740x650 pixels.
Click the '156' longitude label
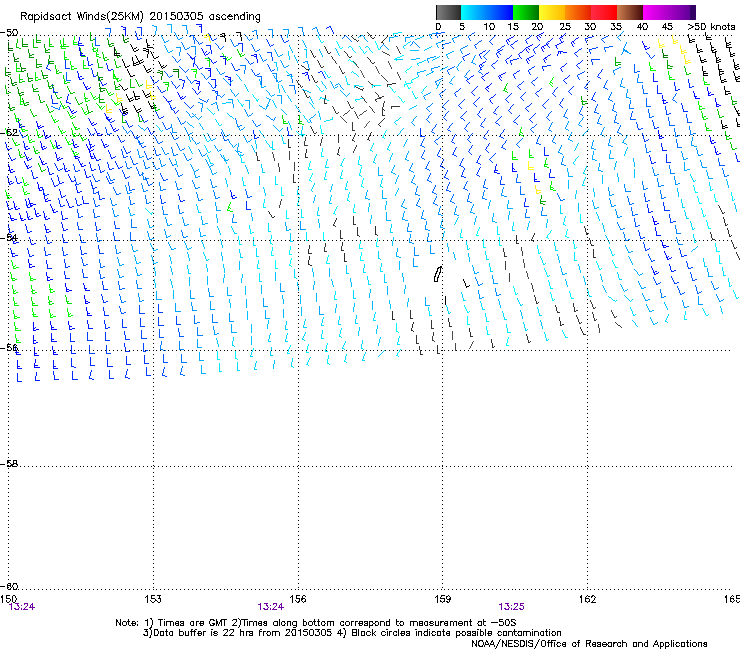[x=298, y=599]
